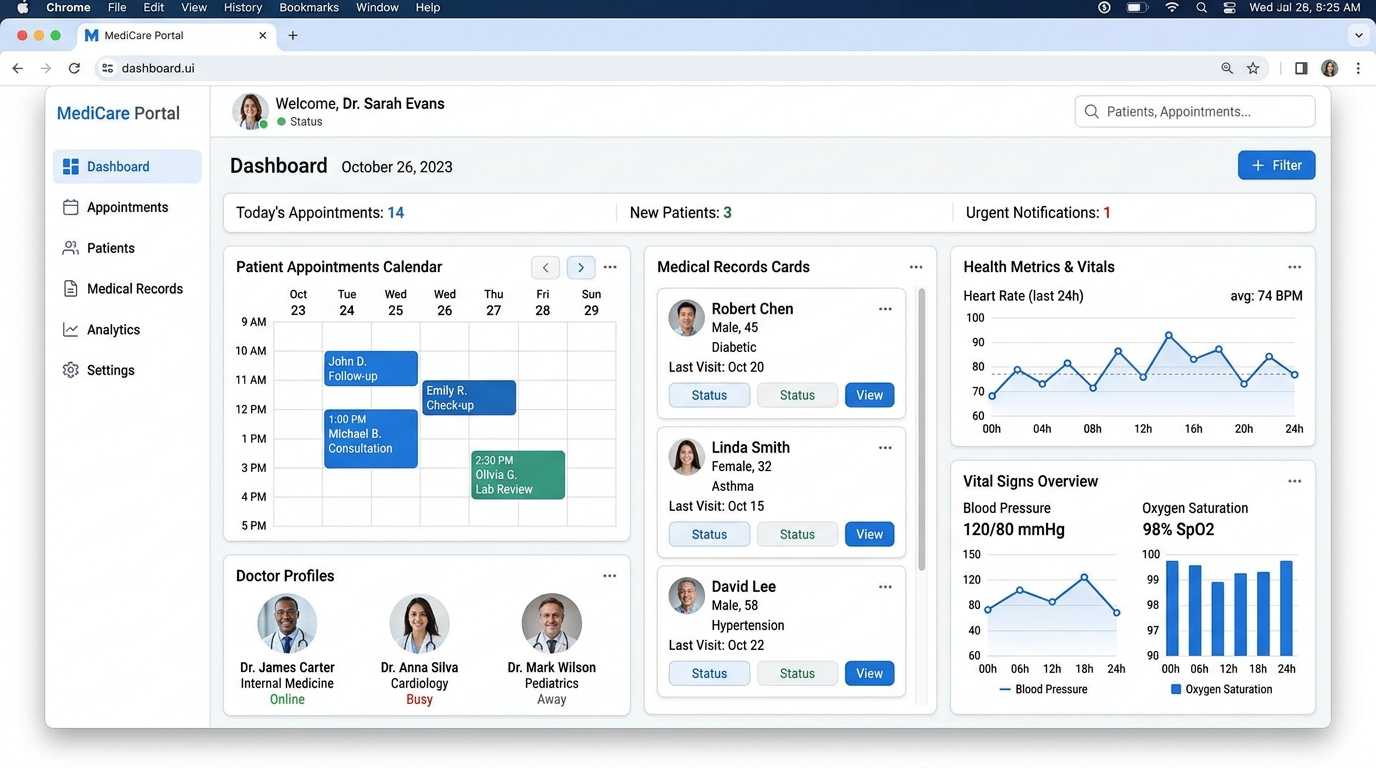
Task: Open the Dashboard sidebar item
Action: pyautogui.click(x=127, y=167)
